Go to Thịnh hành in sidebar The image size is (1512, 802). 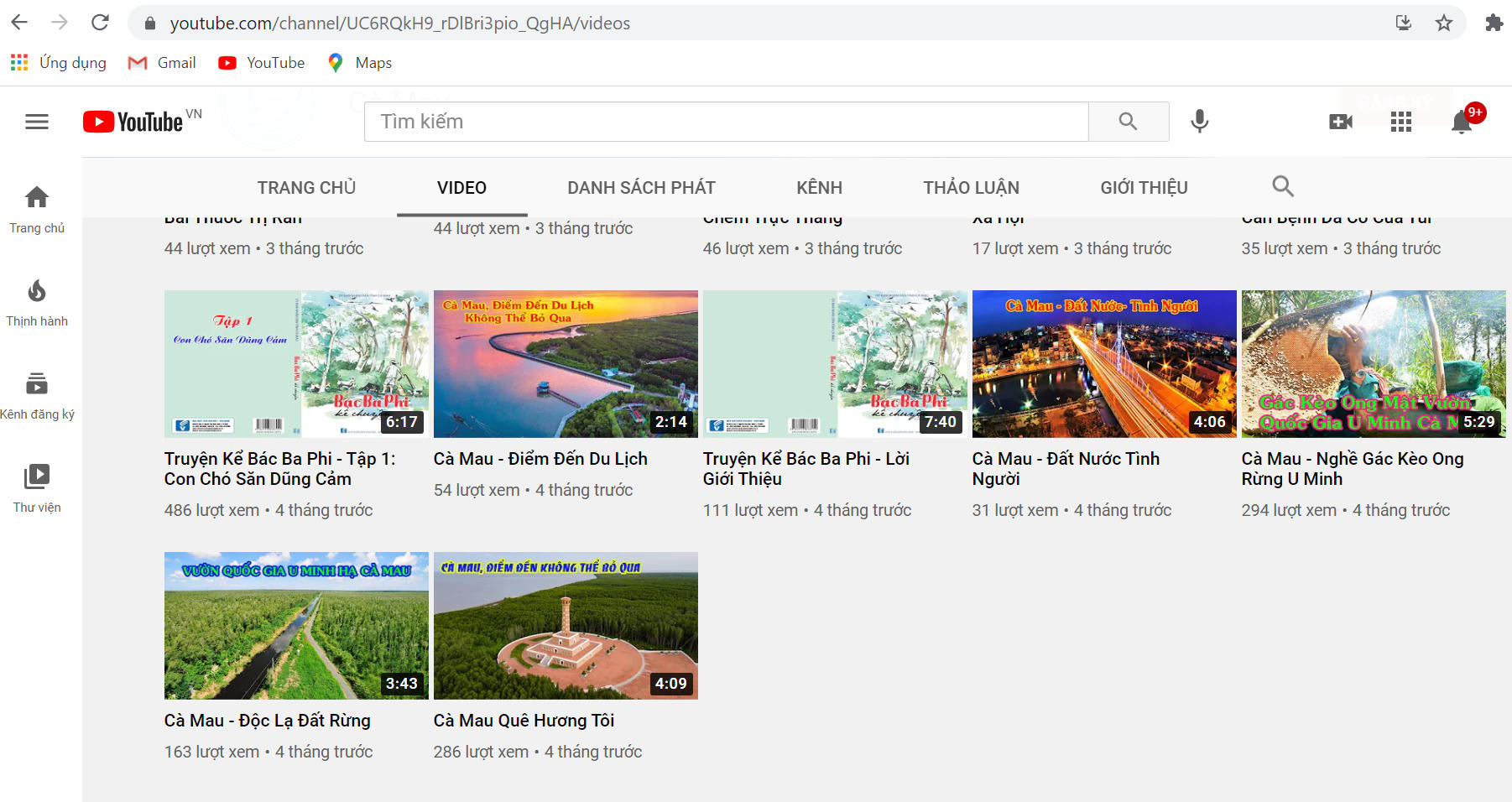[37, 302]
